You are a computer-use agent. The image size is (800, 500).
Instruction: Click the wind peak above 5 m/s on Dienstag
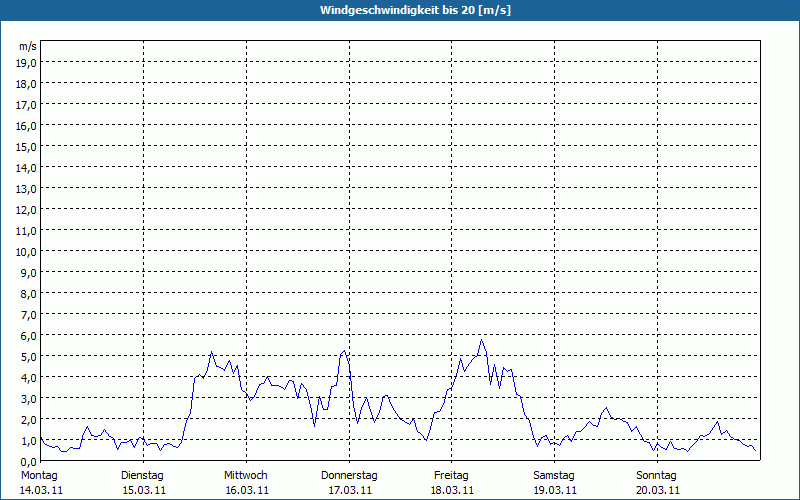coord(212,352)
